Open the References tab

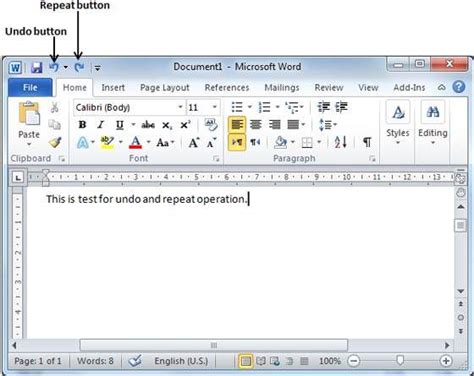(227, 87)
